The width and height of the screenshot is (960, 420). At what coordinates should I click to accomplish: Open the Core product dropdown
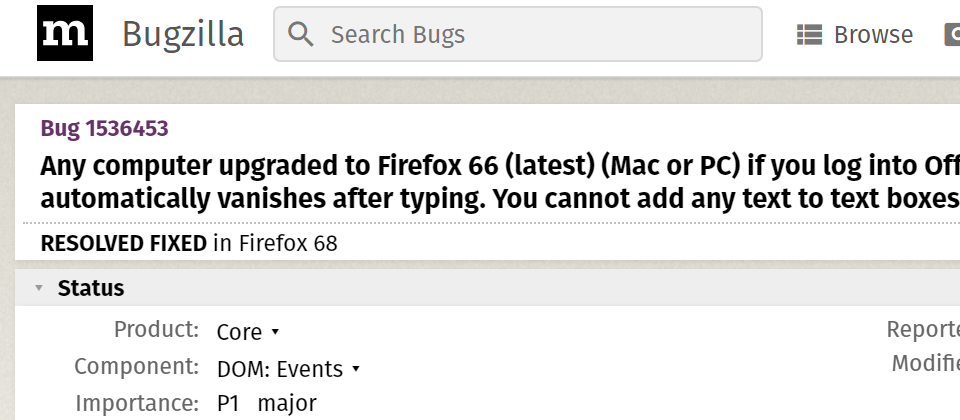point(248,332)
